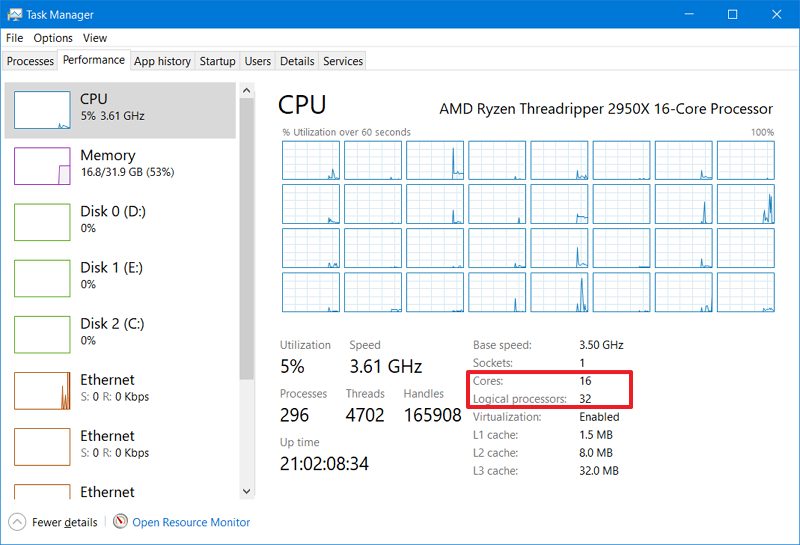Select Disk 1 (E:) item
The image size is (800, 545).
pyautogui.click(x=120, y=278)
